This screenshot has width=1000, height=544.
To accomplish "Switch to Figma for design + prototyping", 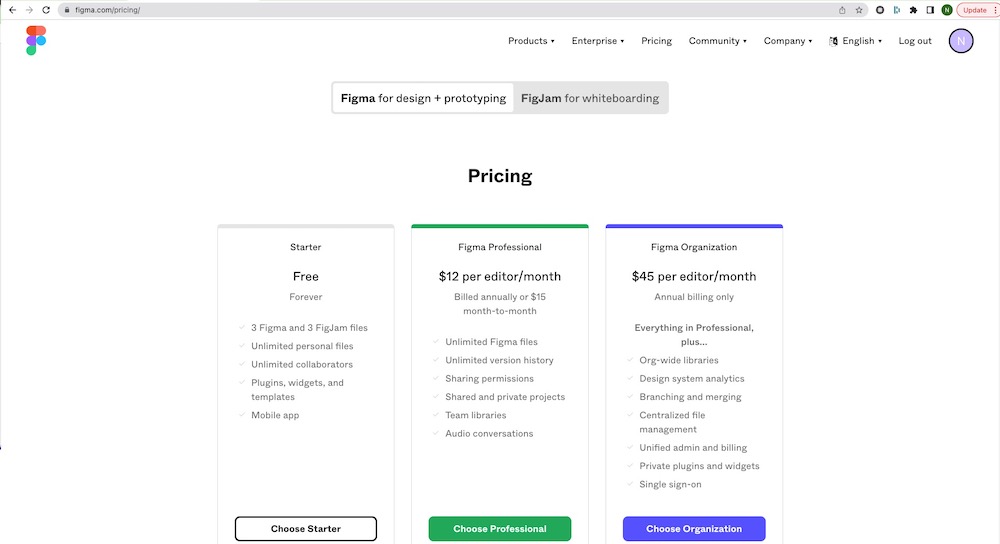I will pos(423,98).
